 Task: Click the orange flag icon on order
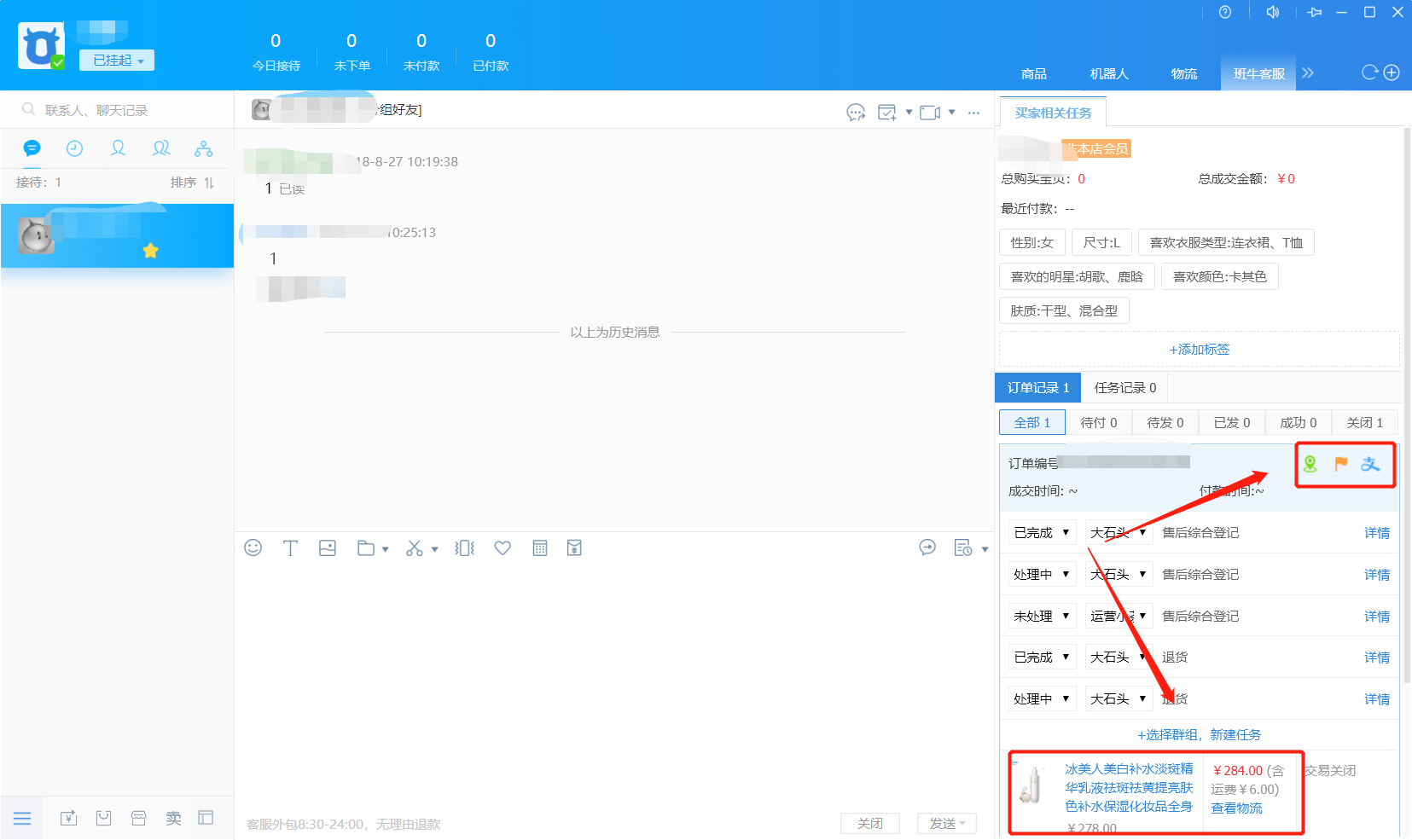click(x=1340, y=464)
